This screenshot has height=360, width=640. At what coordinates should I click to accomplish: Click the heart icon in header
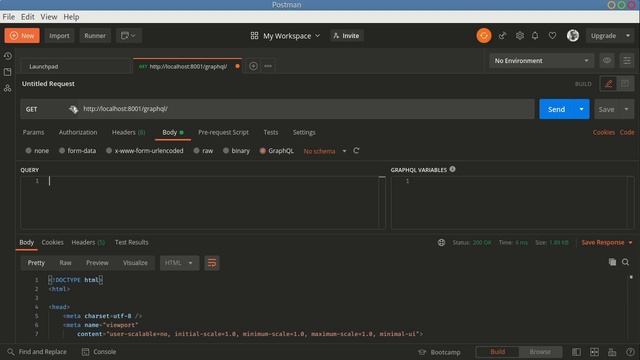tap(552, 36)
